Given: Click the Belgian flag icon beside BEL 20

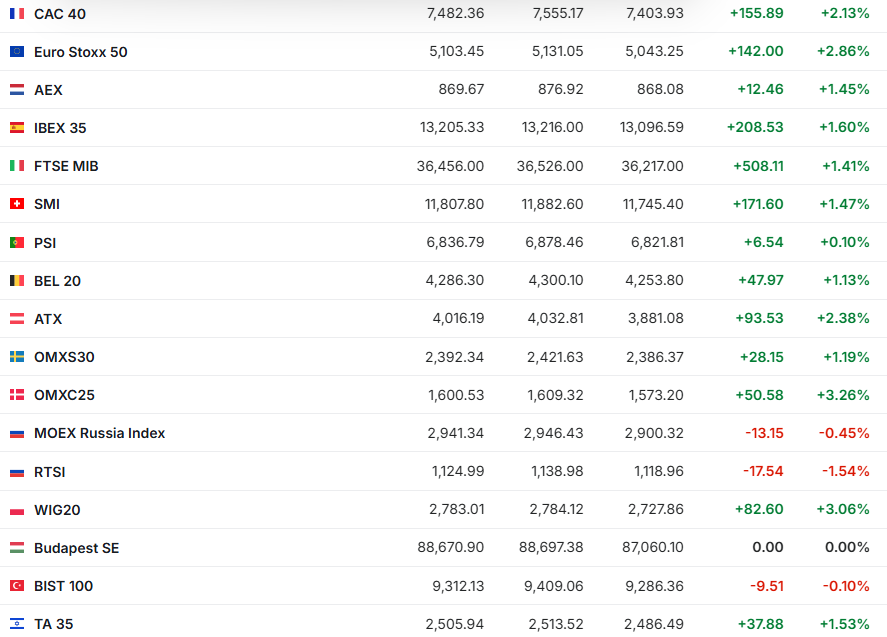Looking at the screenshot, I should 17,281.
